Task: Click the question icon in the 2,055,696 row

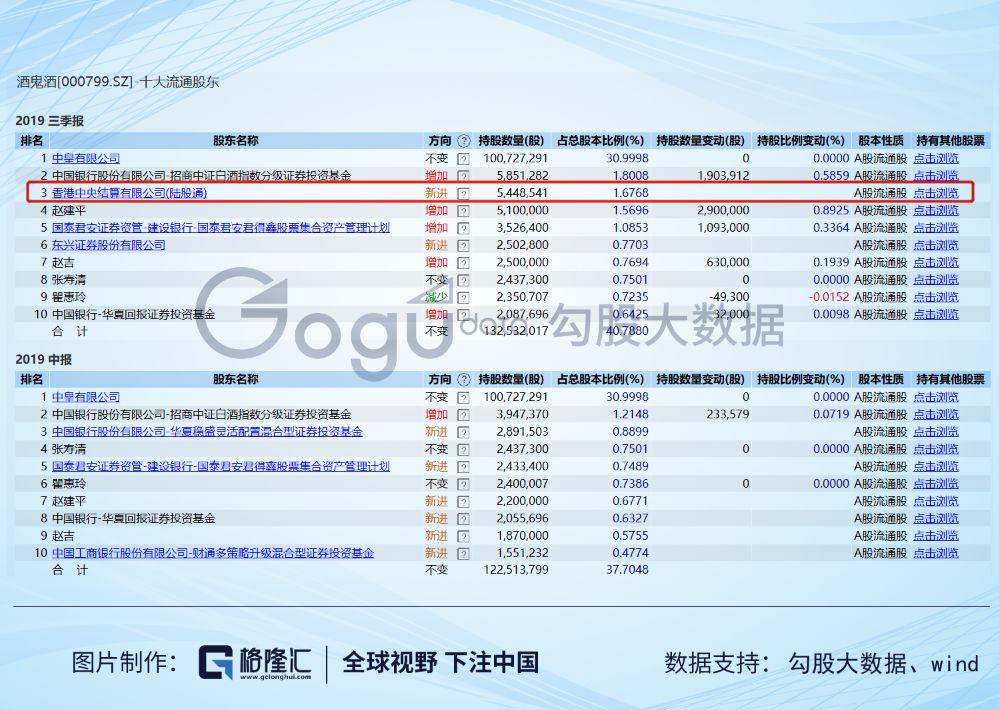Action: click(463, 519)
